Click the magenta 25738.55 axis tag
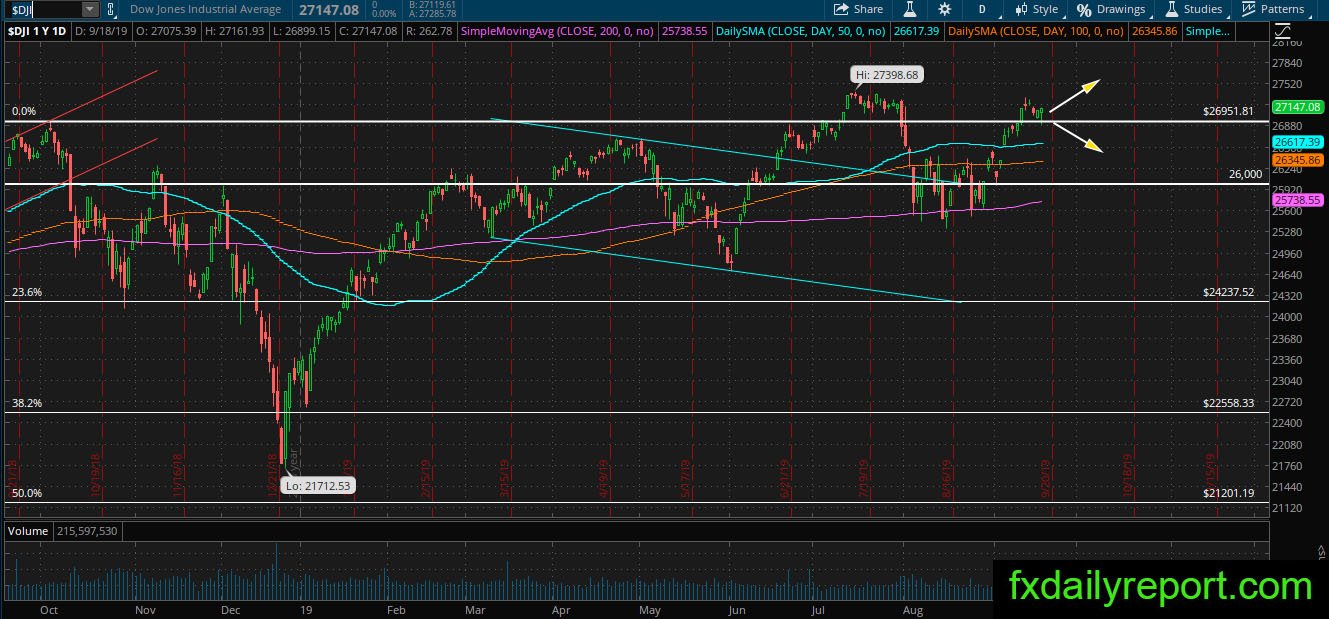1329x619 pixels. pyautogui.click(x=1298, y=200)
